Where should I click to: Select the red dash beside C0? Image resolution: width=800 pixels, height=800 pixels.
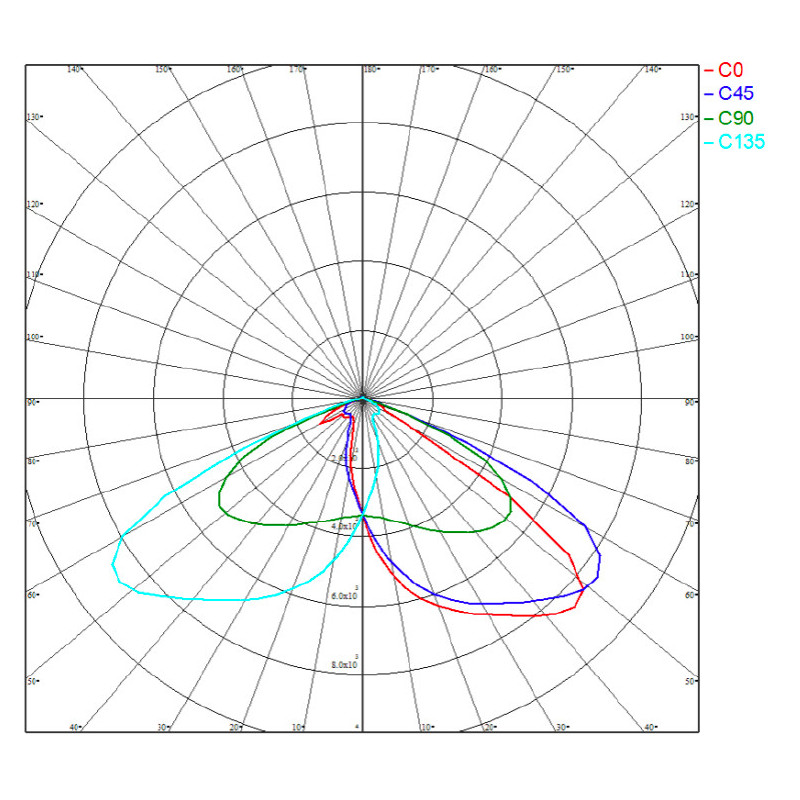[x=709, y=70]
